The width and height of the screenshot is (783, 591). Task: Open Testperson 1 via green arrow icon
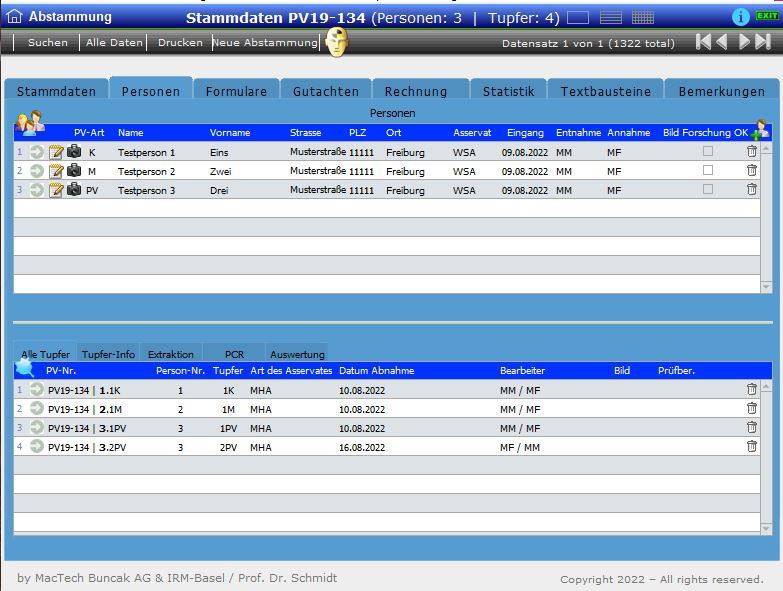(36, 151)
